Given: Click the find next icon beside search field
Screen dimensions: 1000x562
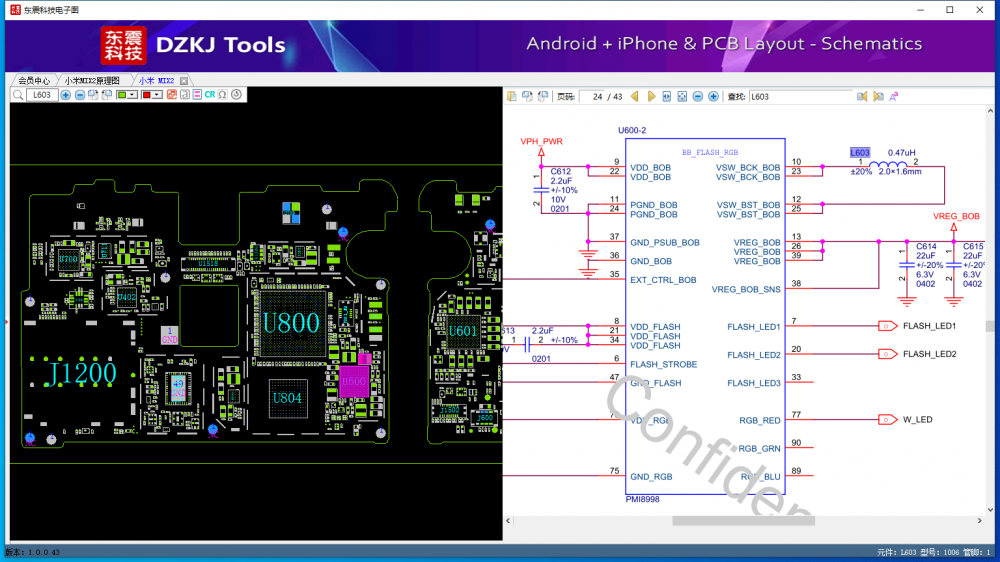Looking at the screenshot, I should (x=878, y=97).
